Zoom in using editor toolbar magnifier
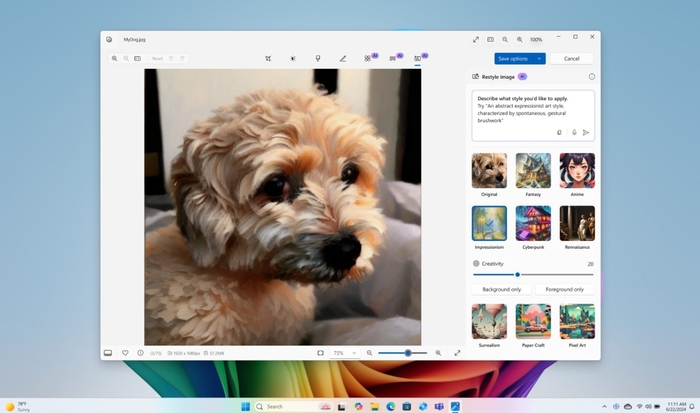The image size is (700, 413). point(115,58)
